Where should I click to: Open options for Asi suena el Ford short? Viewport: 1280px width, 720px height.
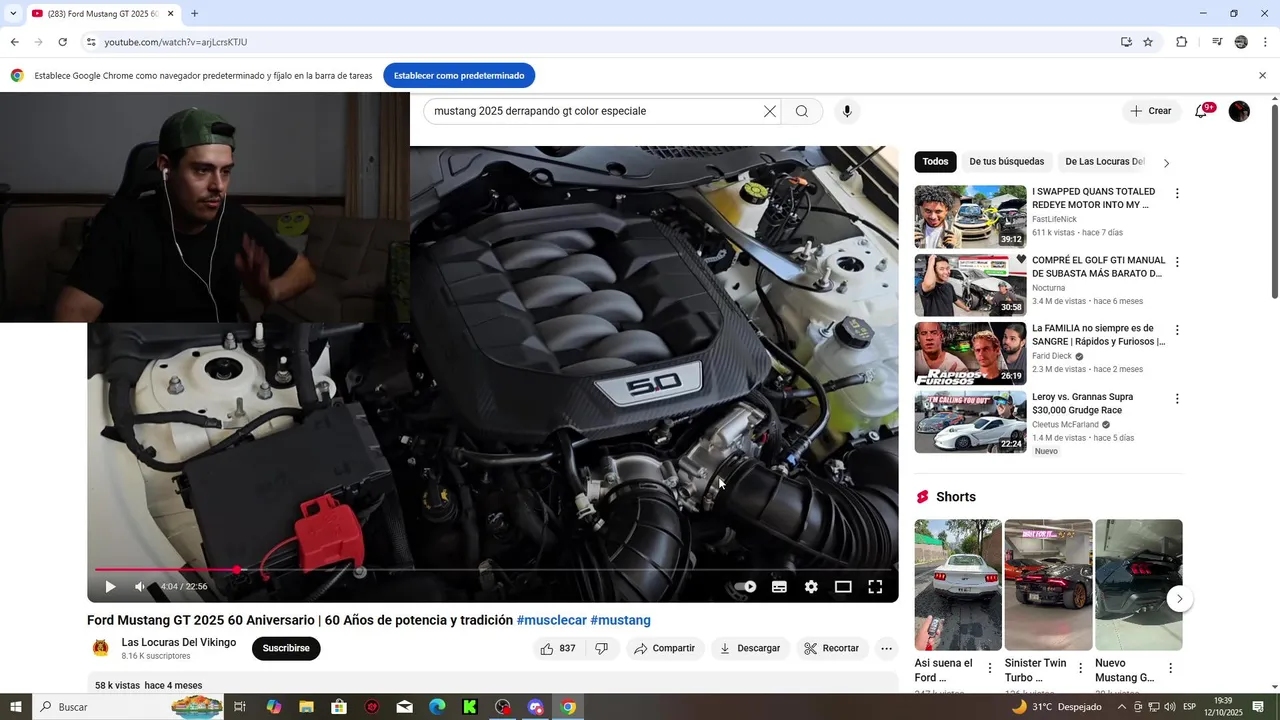990,668
